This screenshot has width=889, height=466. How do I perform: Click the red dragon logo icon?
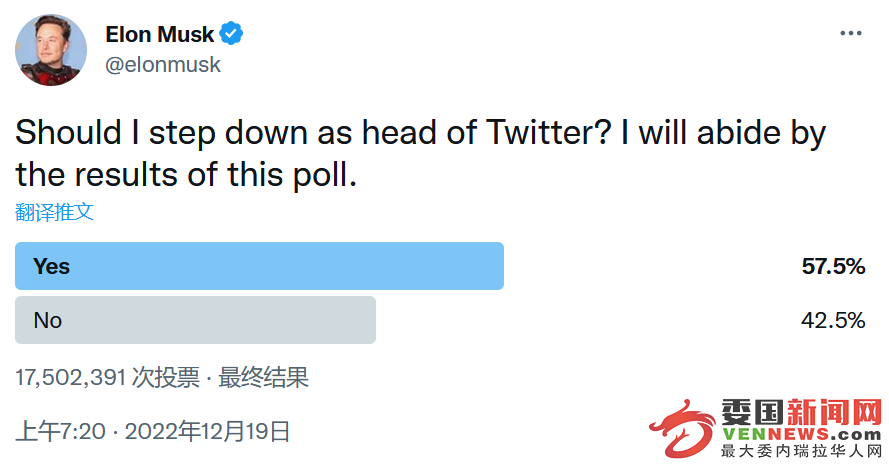point(682,429)
